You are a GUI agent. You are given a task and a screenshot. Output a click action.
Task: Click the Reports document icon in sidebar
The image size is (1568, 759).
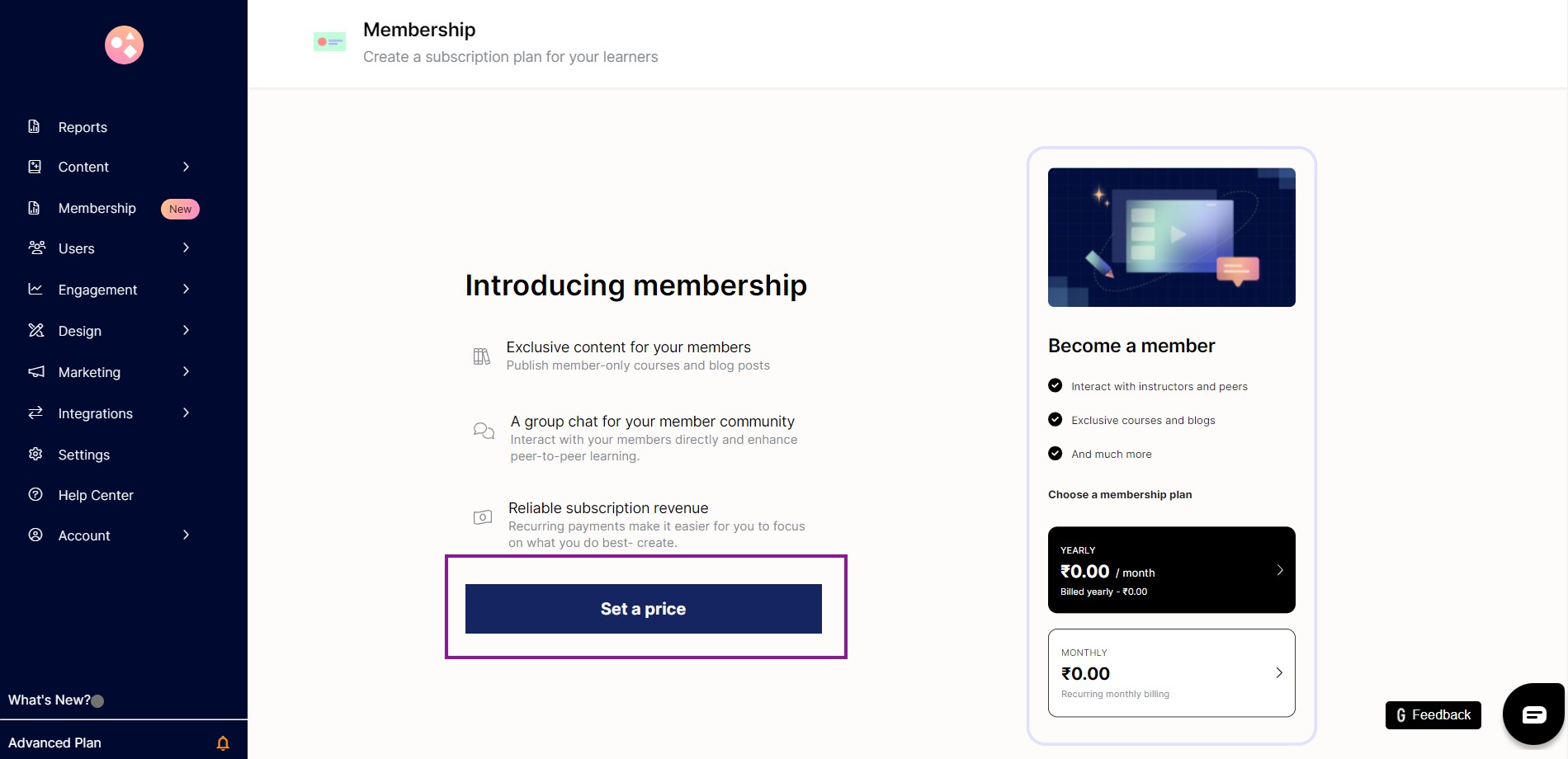(x=34, y=126)
